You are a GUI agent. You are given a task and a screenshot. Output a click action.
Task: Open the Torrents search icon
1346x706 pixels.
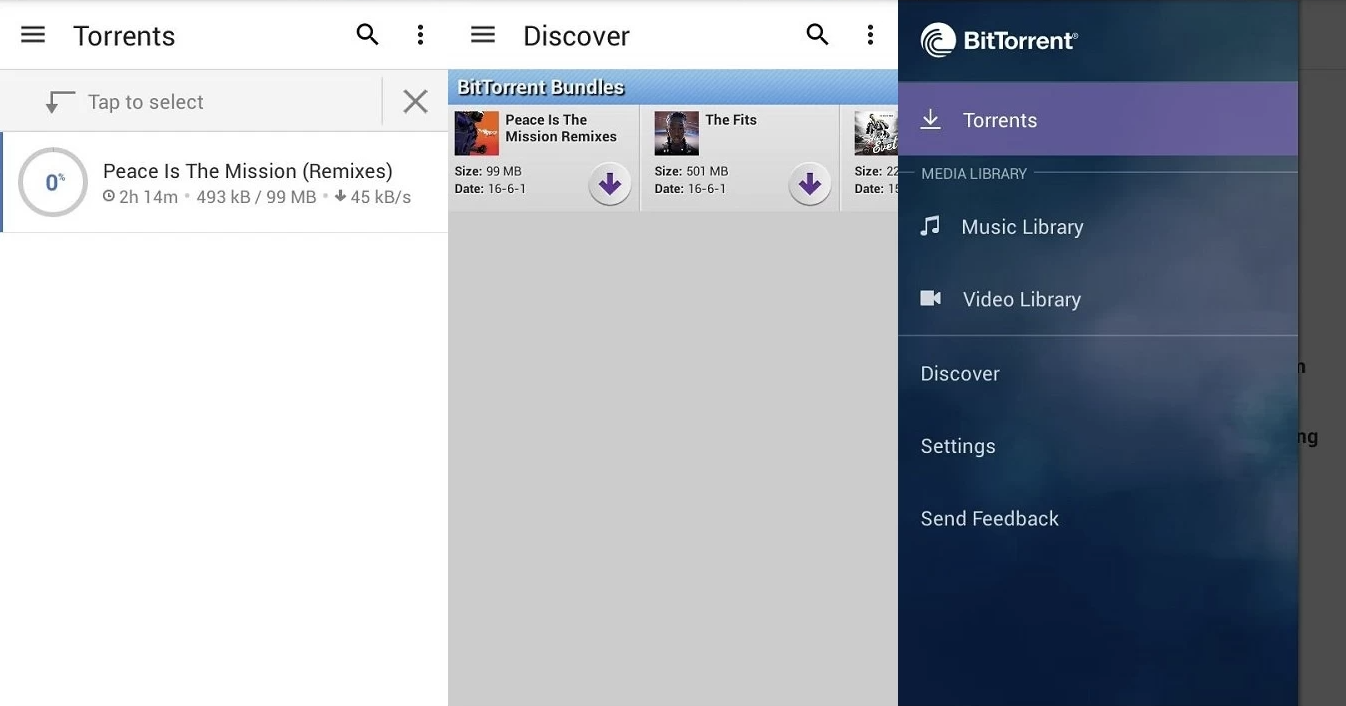pyautogui.click(x=367, y=35)
